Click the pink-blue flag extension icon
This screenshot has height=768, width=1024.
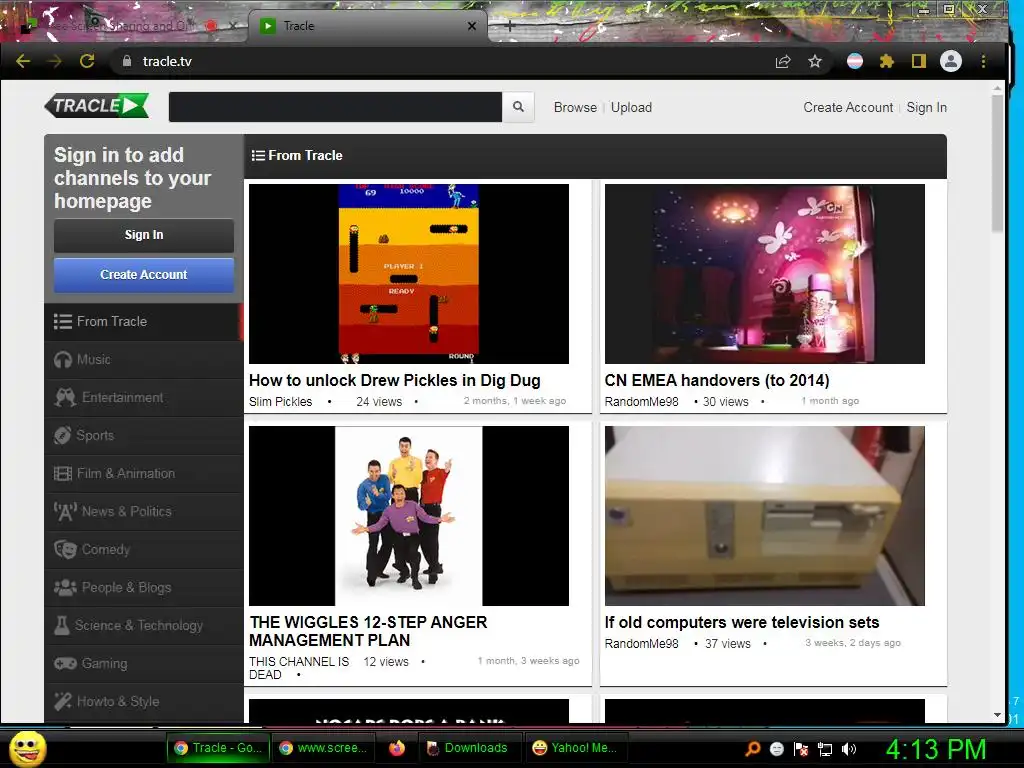(854, 61)
